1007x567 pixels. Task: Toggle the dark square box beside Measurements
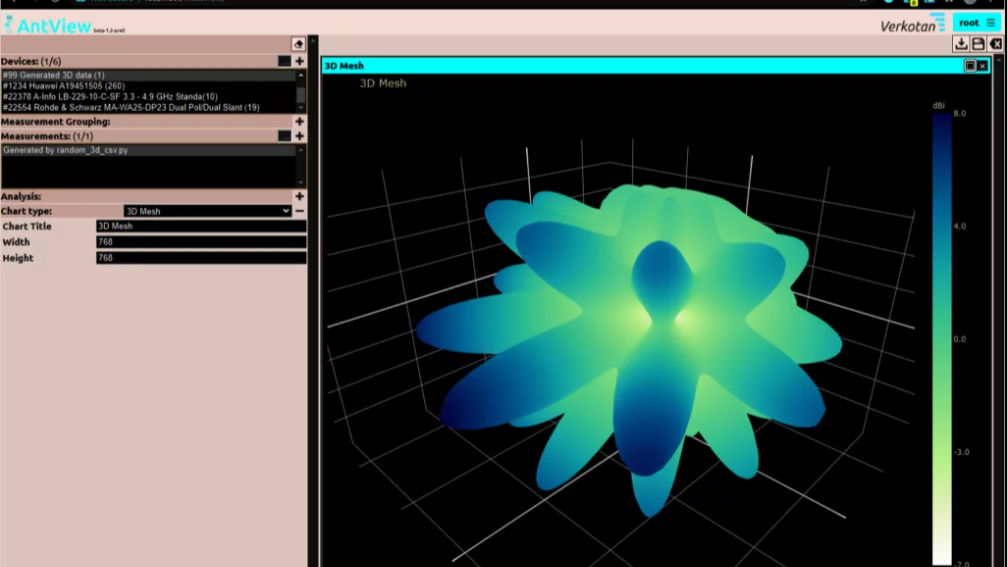[x=284, y=136]
